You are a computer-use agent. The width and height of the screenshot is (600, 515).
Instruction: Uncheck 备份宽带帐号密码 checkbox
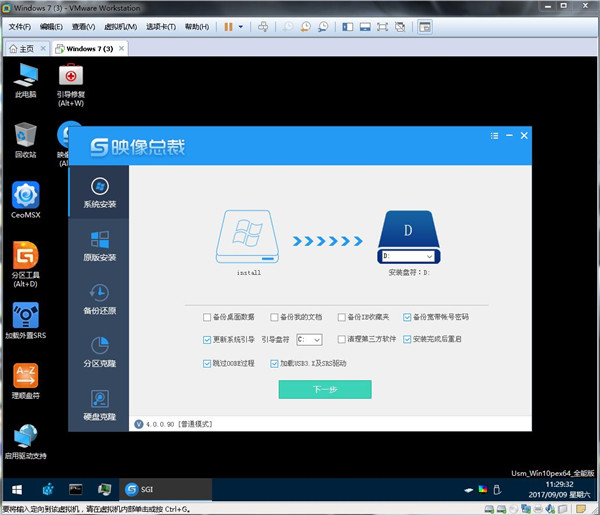407,317
